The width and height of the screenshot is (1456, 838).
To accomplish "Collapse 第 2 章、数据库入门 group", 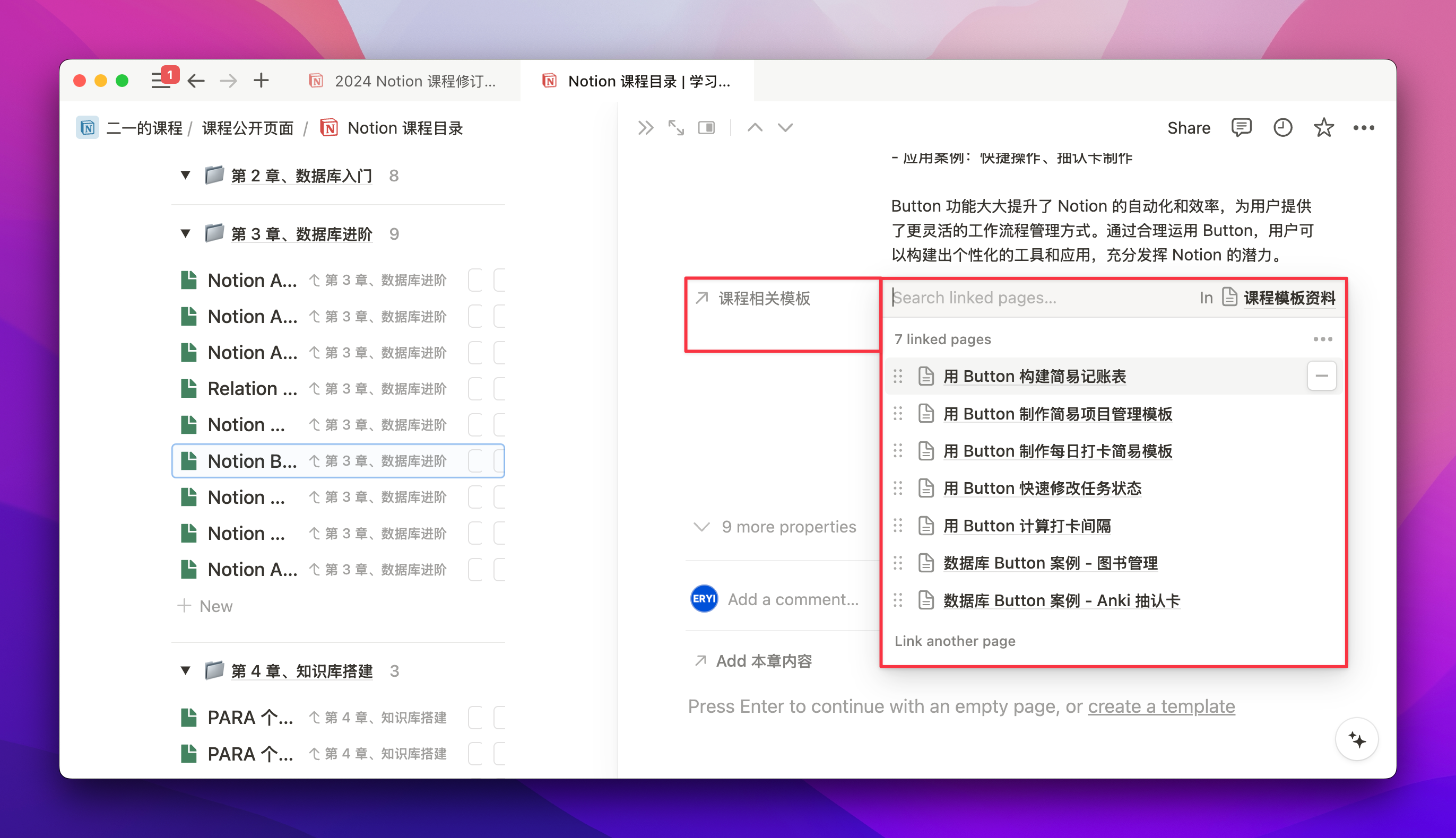I will click(x=185, y=175).
